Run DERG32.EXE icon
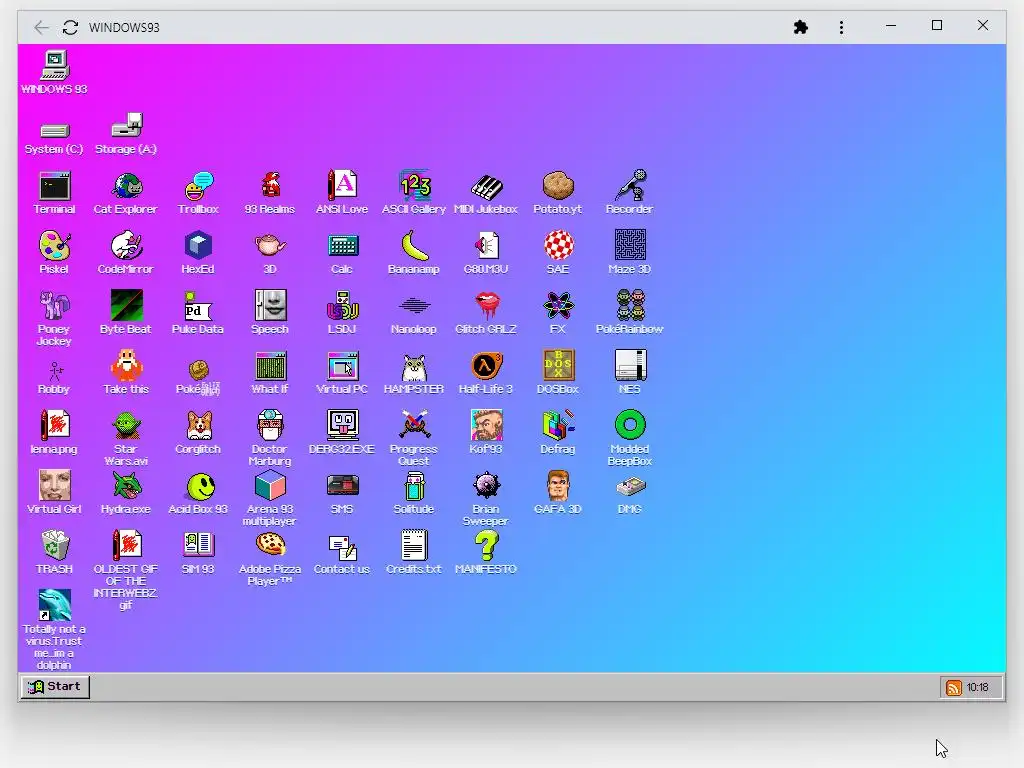1024x768 pixels. click(342, 427)
